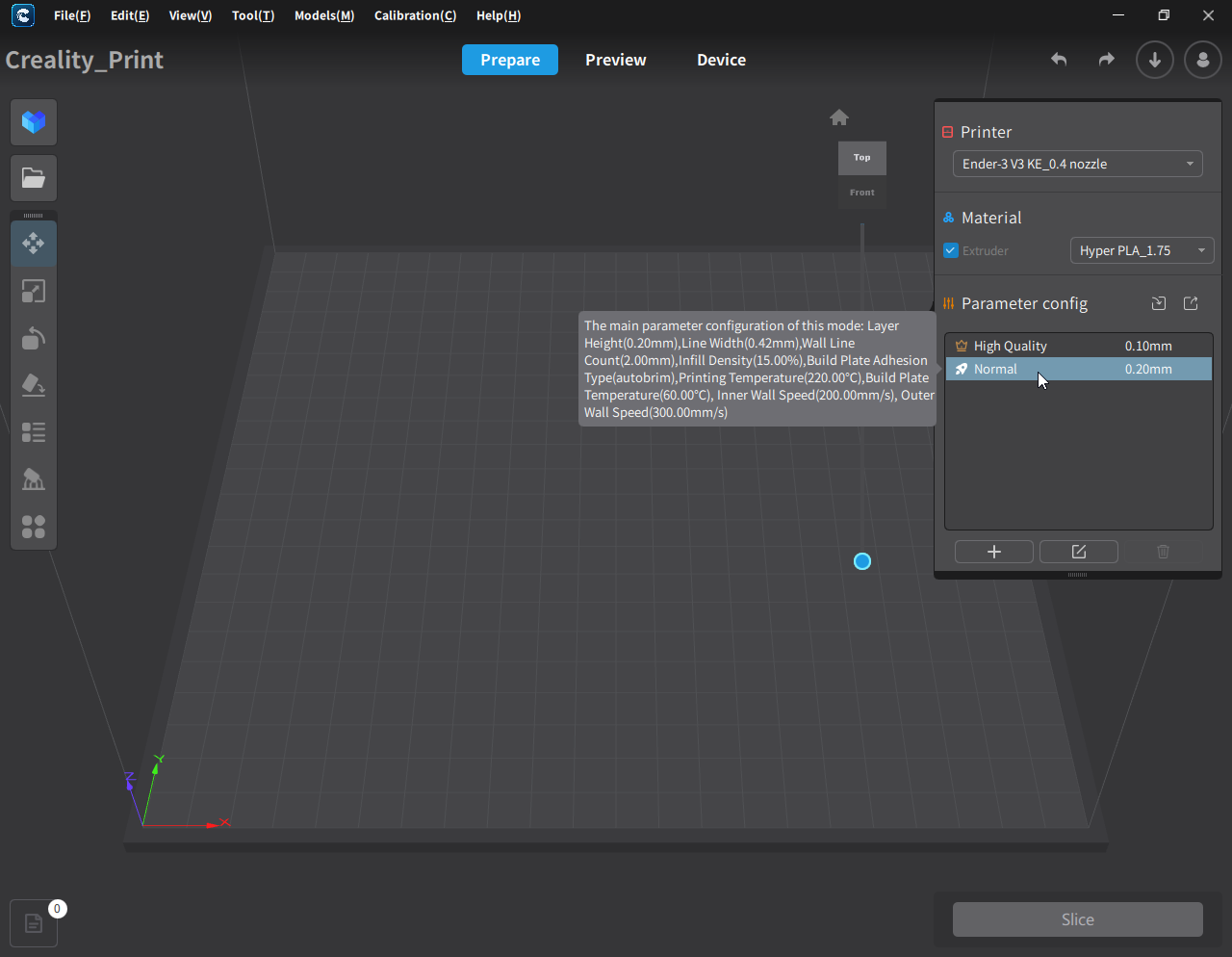The width and height of the screenshot is (1232, 957).
Task: Select the Rotate tool in the sidebar
Action: [34, 338]
